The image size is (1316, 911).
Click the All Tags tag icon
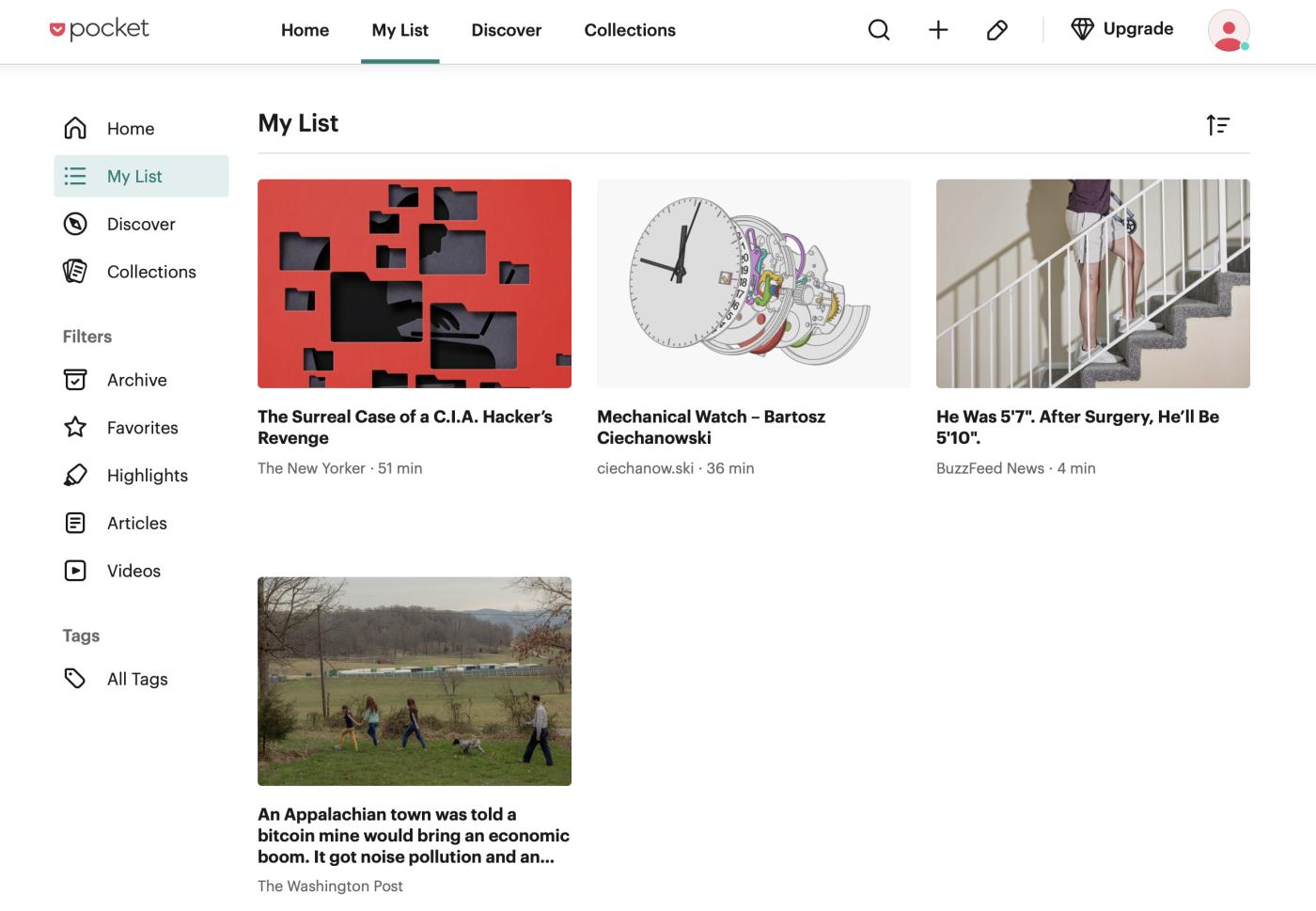click(x=75, y=679)
